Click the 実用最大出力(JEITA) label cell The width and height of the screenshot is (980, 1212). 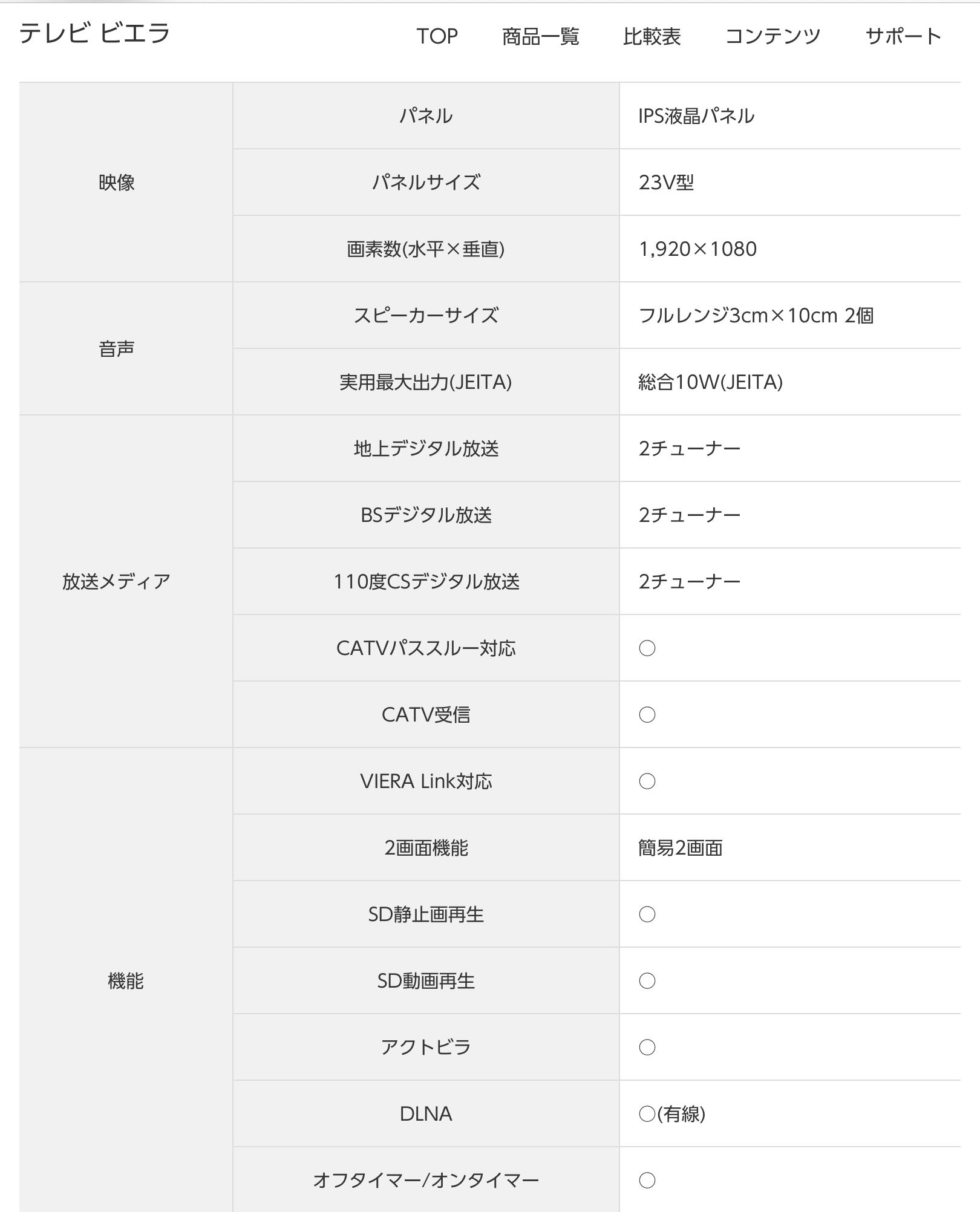pyautogui.click(x=426, y=382)
